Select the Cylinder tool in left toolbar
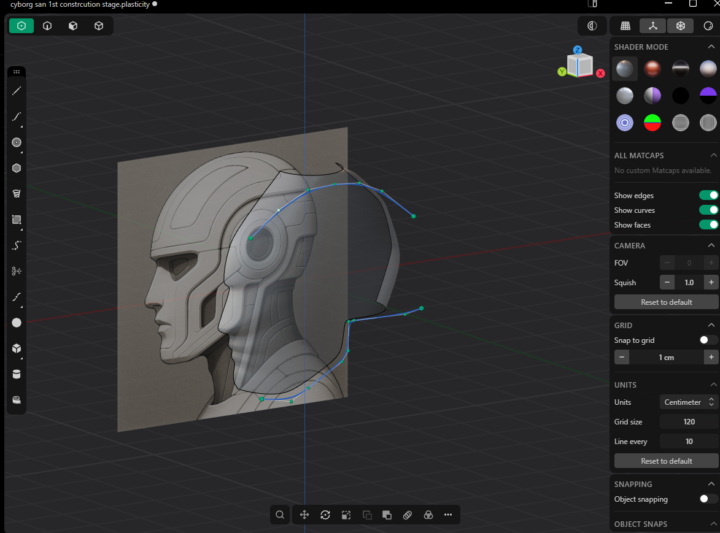 [x=16, y=374]
